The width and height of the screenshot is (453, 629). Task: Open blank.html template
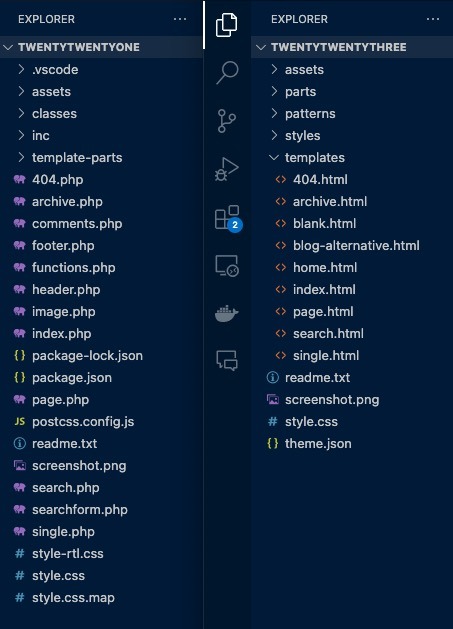click(352, 223)
